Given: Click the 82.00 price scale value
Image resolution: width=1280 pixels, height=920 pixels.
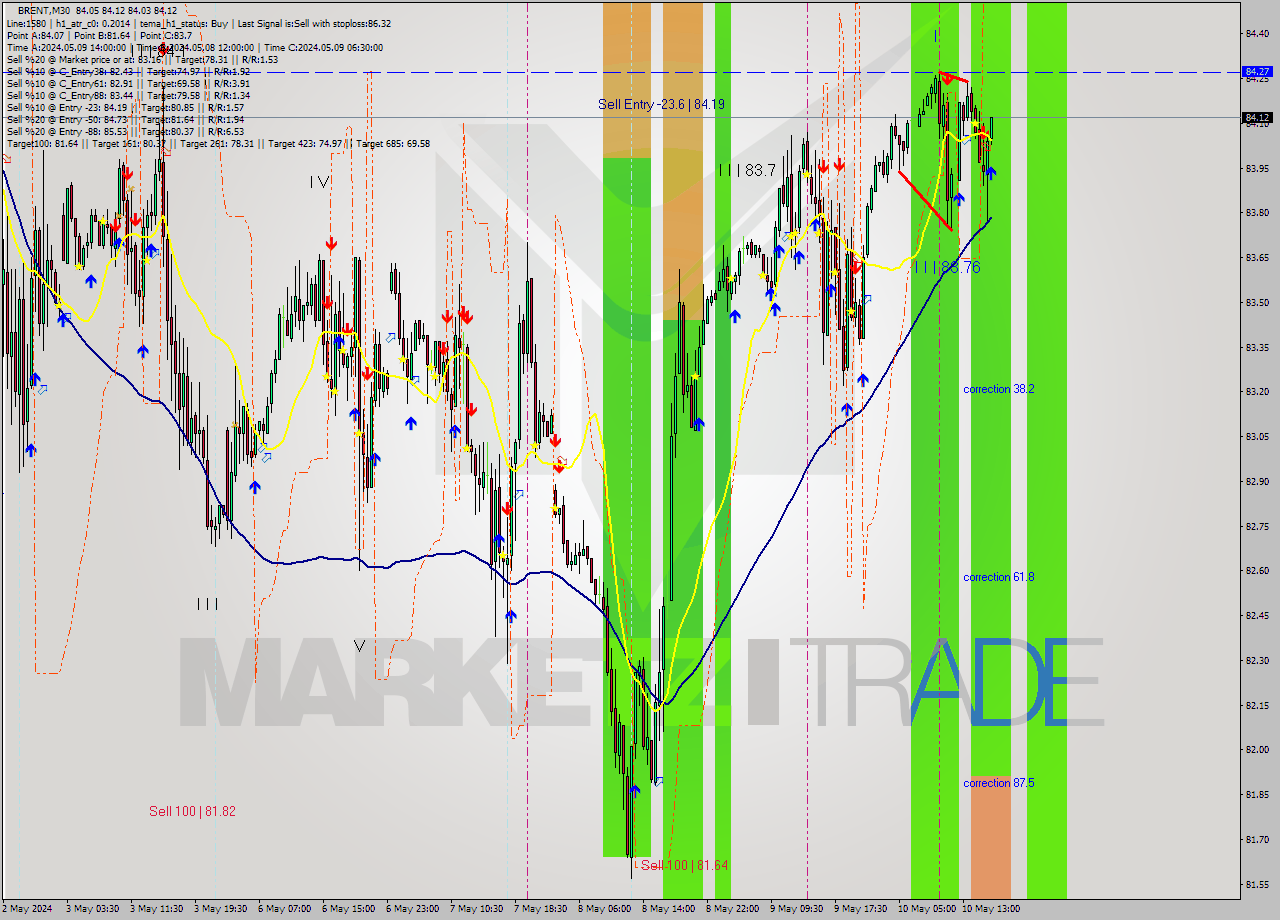Looking at the screenshot, I should pos(1257,749).
